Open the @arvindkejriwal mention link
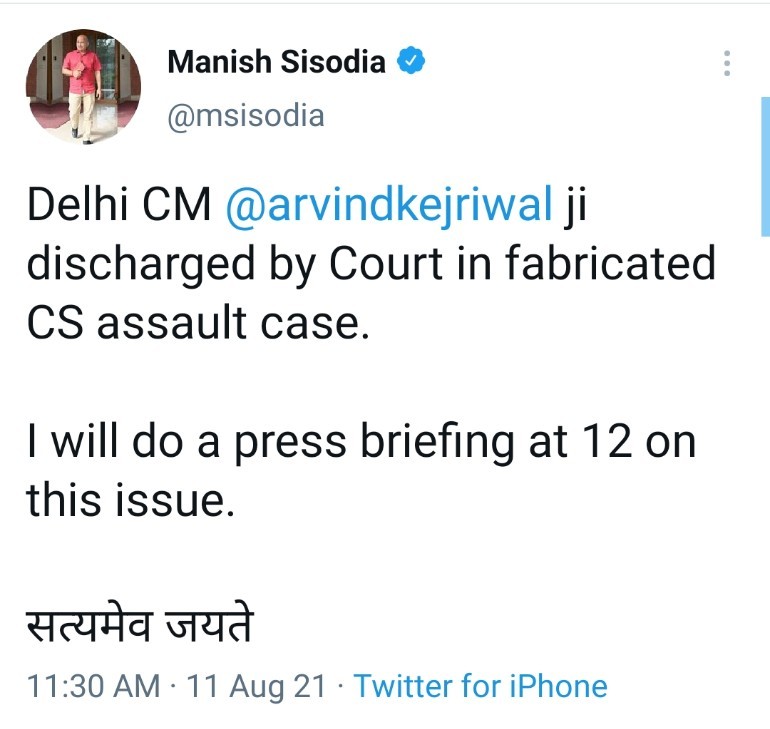 389,205
